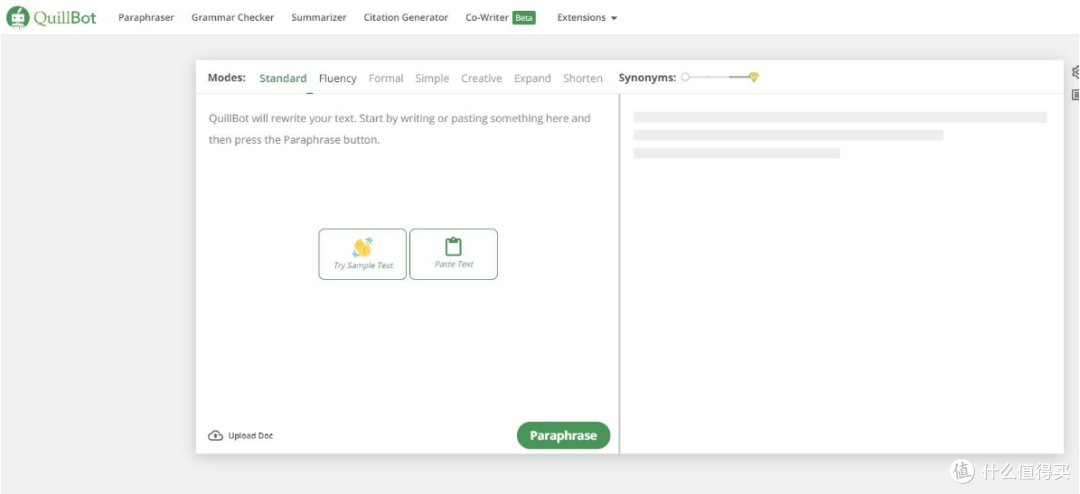Adjust the Synonyms slider
The image size is (1080, 494).
(x=720, y=77)
